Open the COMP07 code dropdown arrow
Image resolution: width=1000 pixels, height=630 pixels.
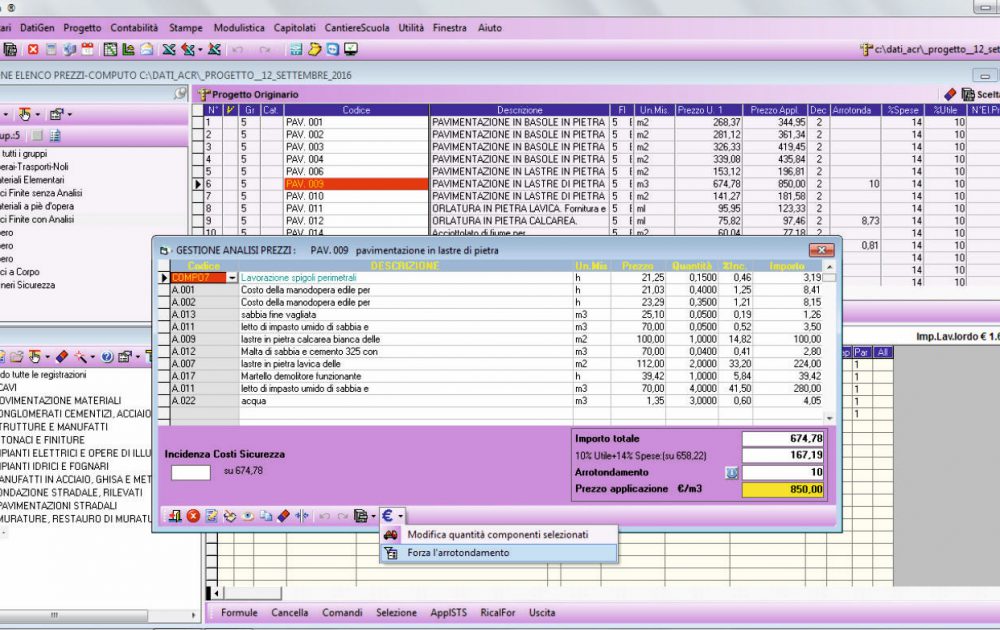232,278
